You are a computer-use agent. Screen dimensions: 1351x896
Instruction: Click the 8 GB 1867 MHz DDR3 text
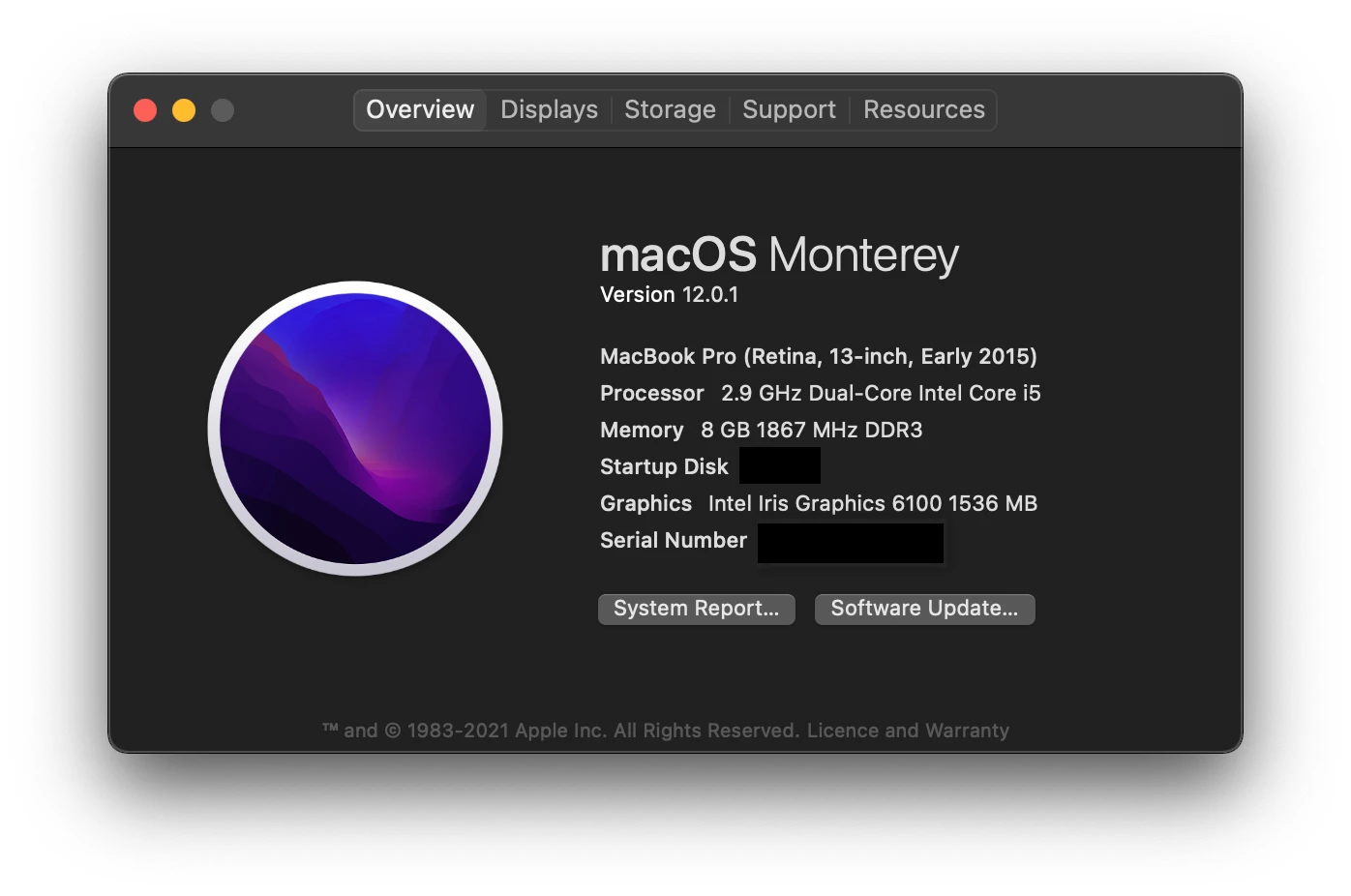click(811, 431)
